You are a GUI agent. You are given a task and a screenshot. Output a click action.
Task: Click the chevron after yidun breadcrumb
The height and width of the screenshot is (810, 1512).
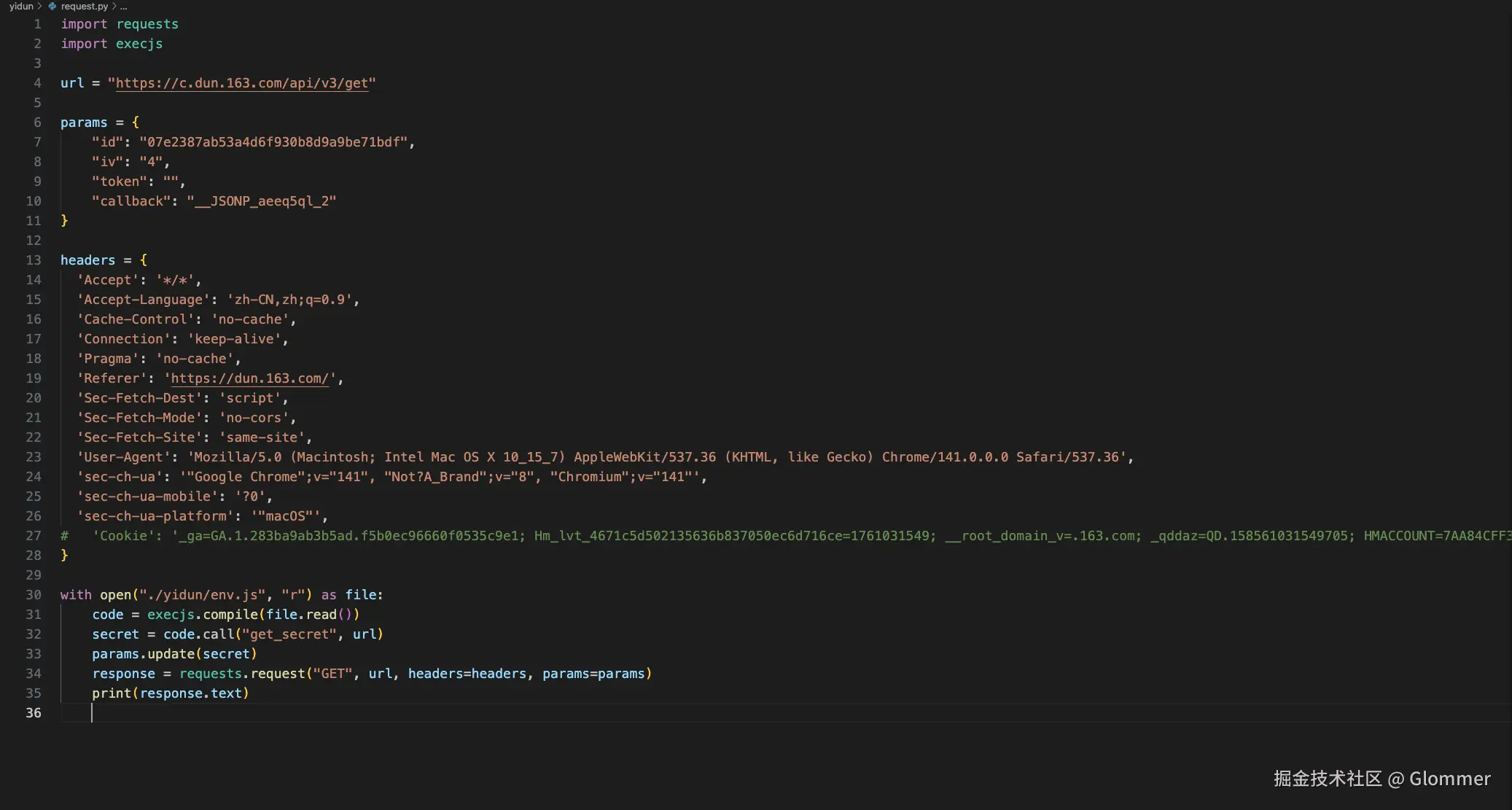[x=39, y=6]
